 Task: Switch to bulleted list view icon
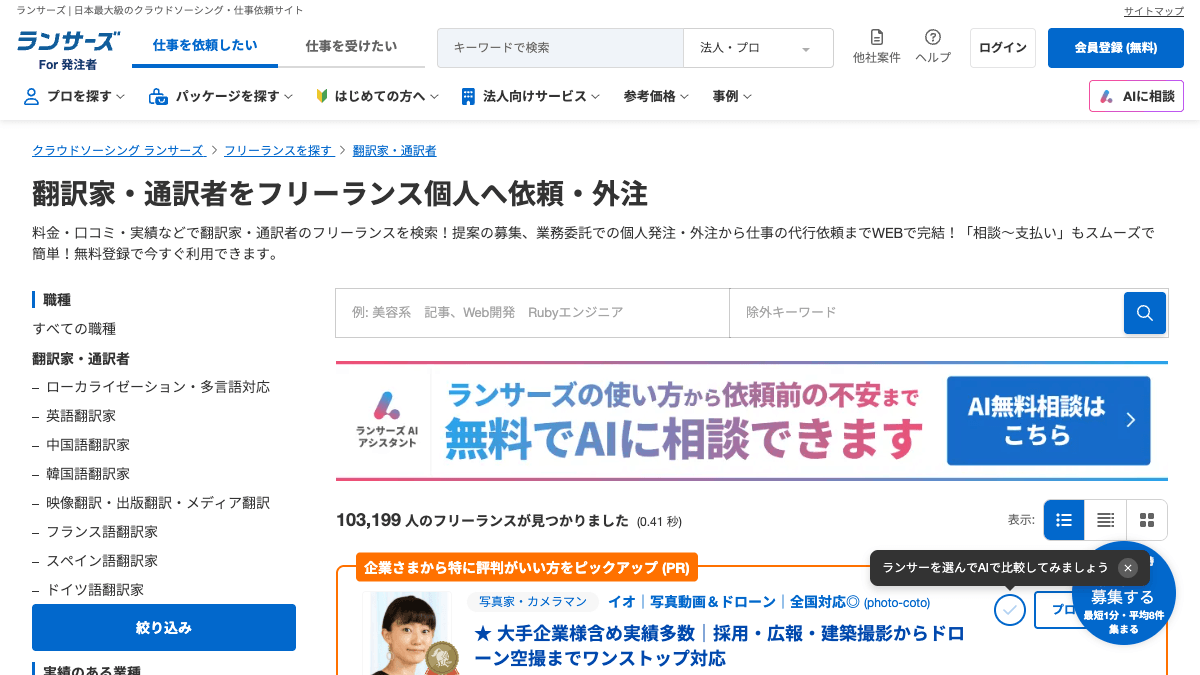[x=1064, y=520]
